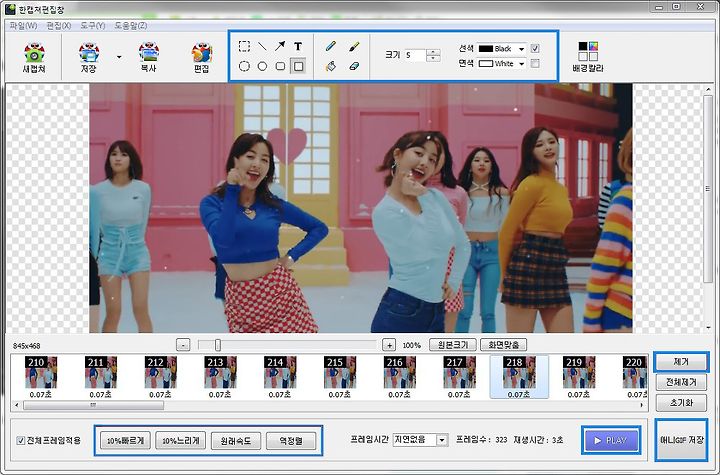Click the 원래속도 original speed button
The image size is (720, 475).
[x=236, y=441]
